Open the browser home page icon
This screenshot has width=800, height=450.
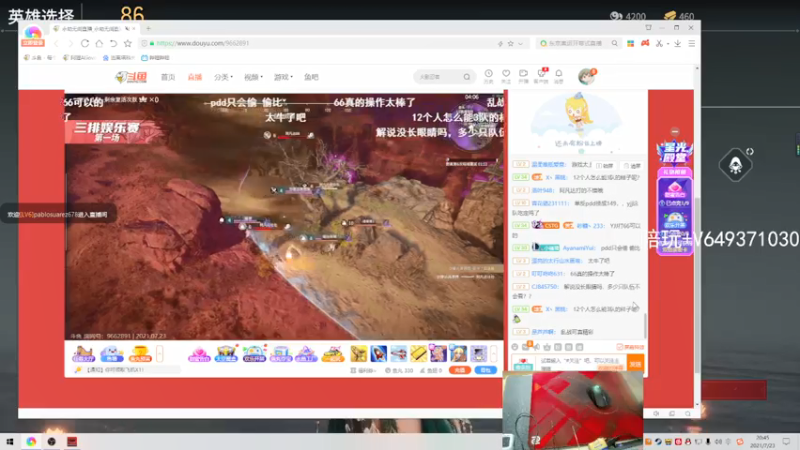point(99,43)
